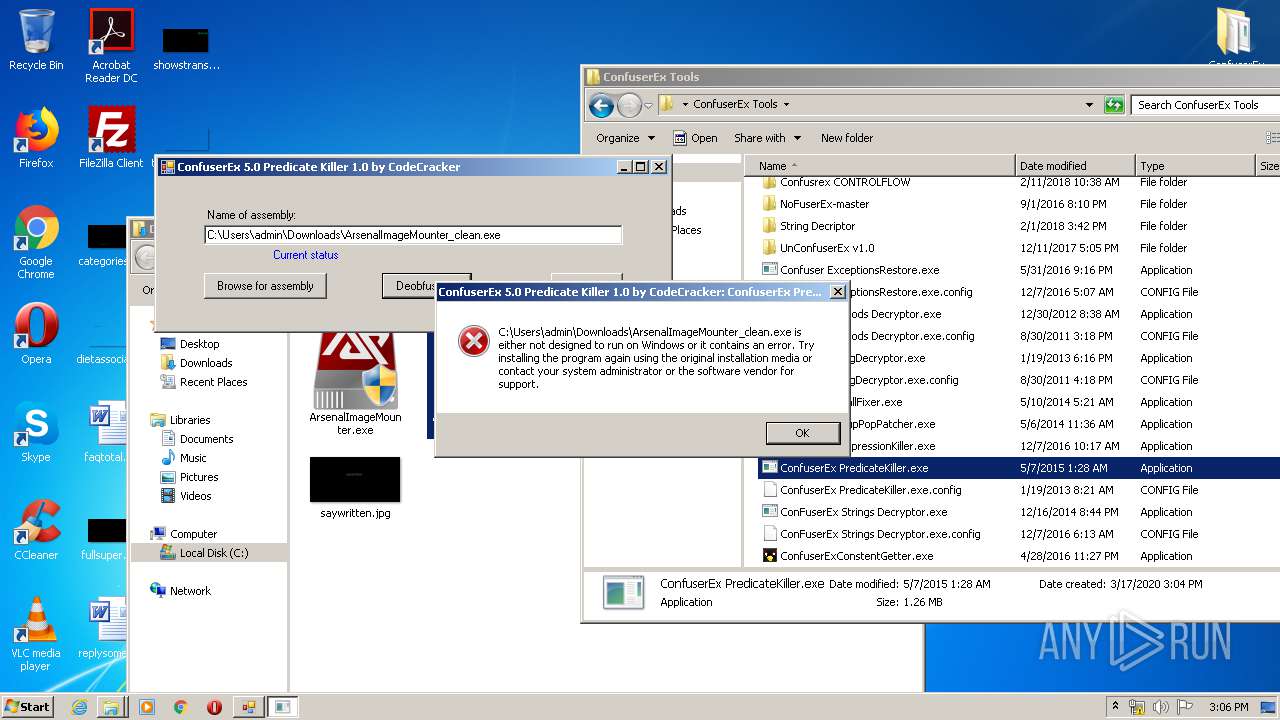Click the partially hidden Deobfuscate button
This screenshot has width=1280, height=720.
pos(409,284)
